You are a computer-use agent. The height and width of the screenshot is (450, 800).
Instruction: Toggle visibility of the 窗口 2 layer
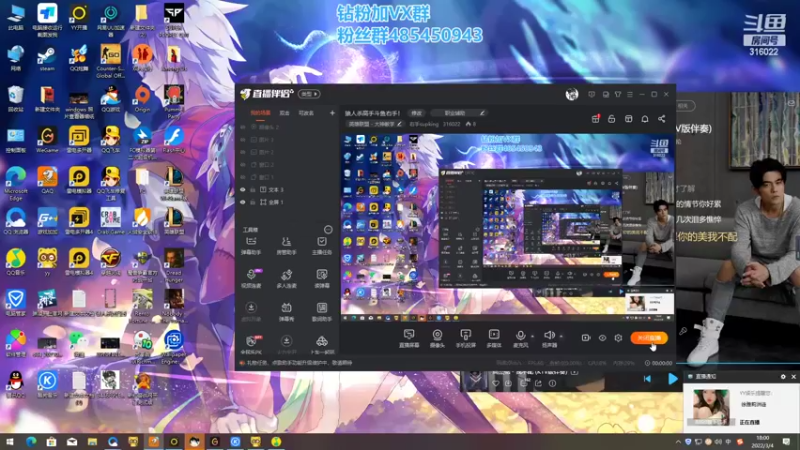pos(243,164)
